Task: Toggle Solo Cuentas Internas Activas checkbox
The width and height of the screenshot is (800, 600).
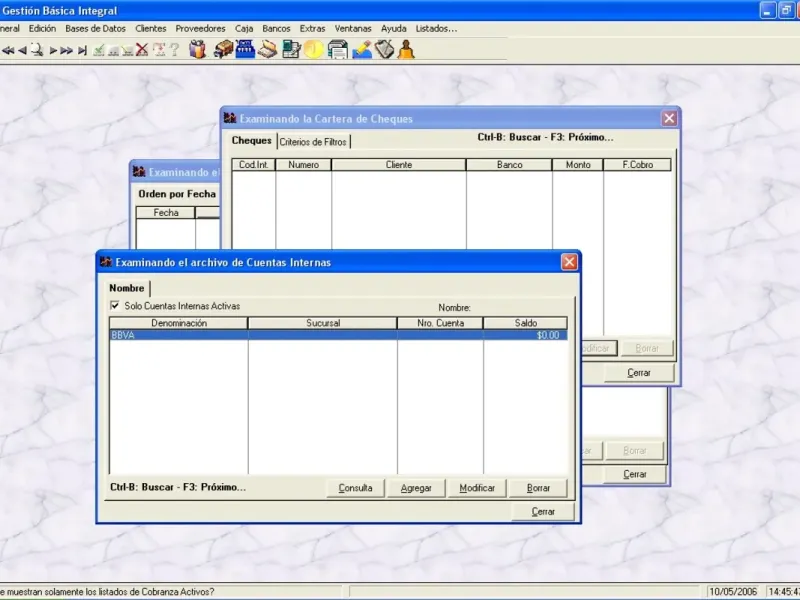Action: (x=114, y=306)
